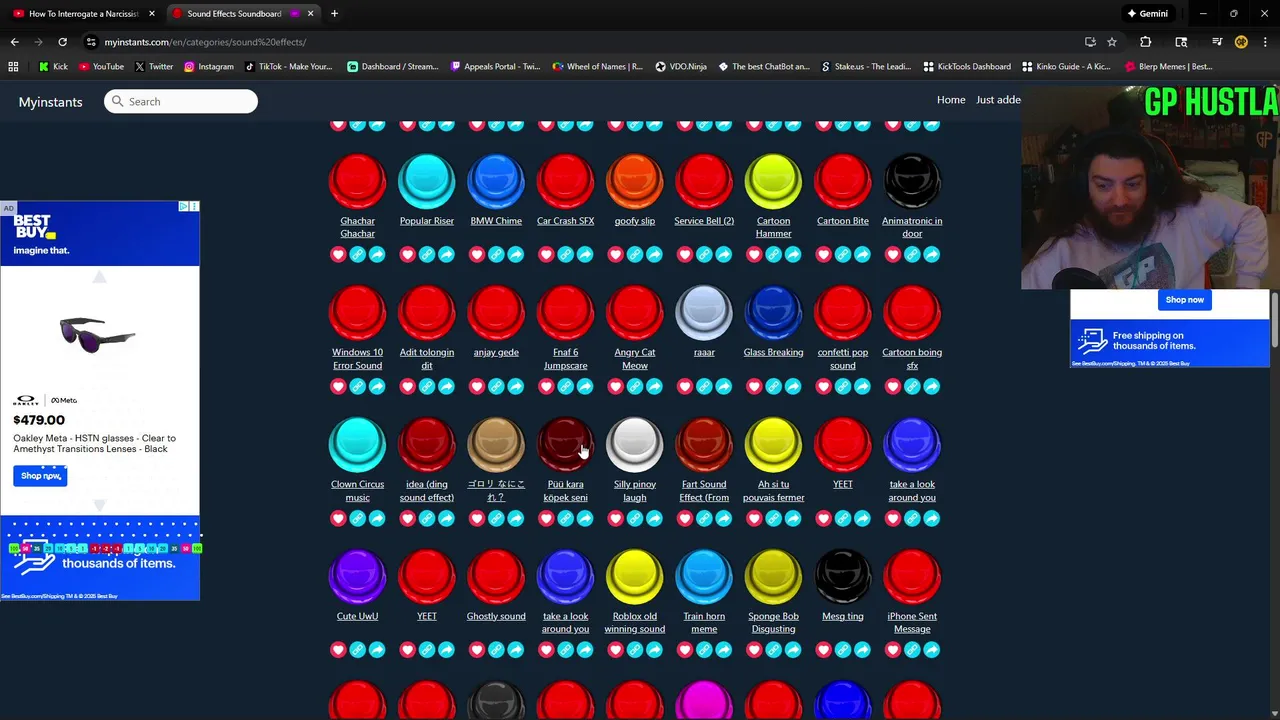Play the cyan Clown Circus music button
The image size is (1280, 720).
point(357,445)
